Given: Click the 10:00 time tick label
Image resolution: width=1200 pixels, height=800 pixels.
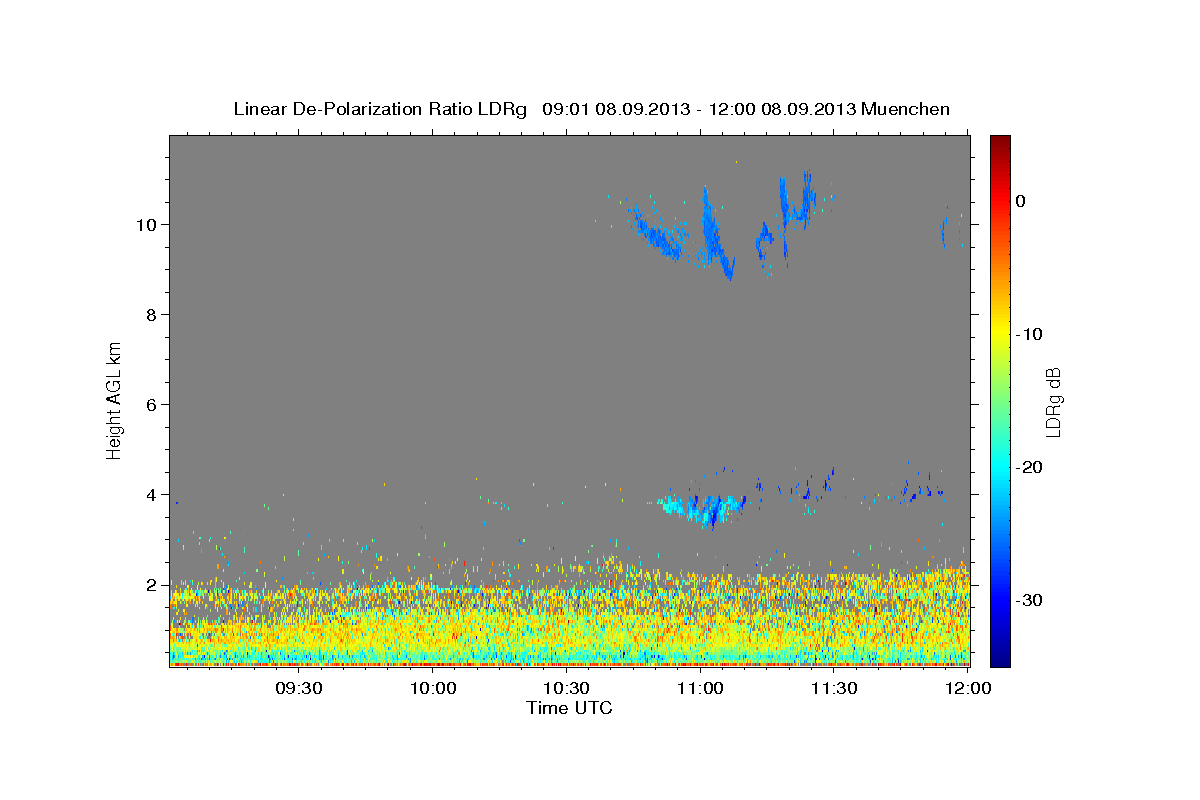Looking at the screenshot, I should tap(434, 689).
